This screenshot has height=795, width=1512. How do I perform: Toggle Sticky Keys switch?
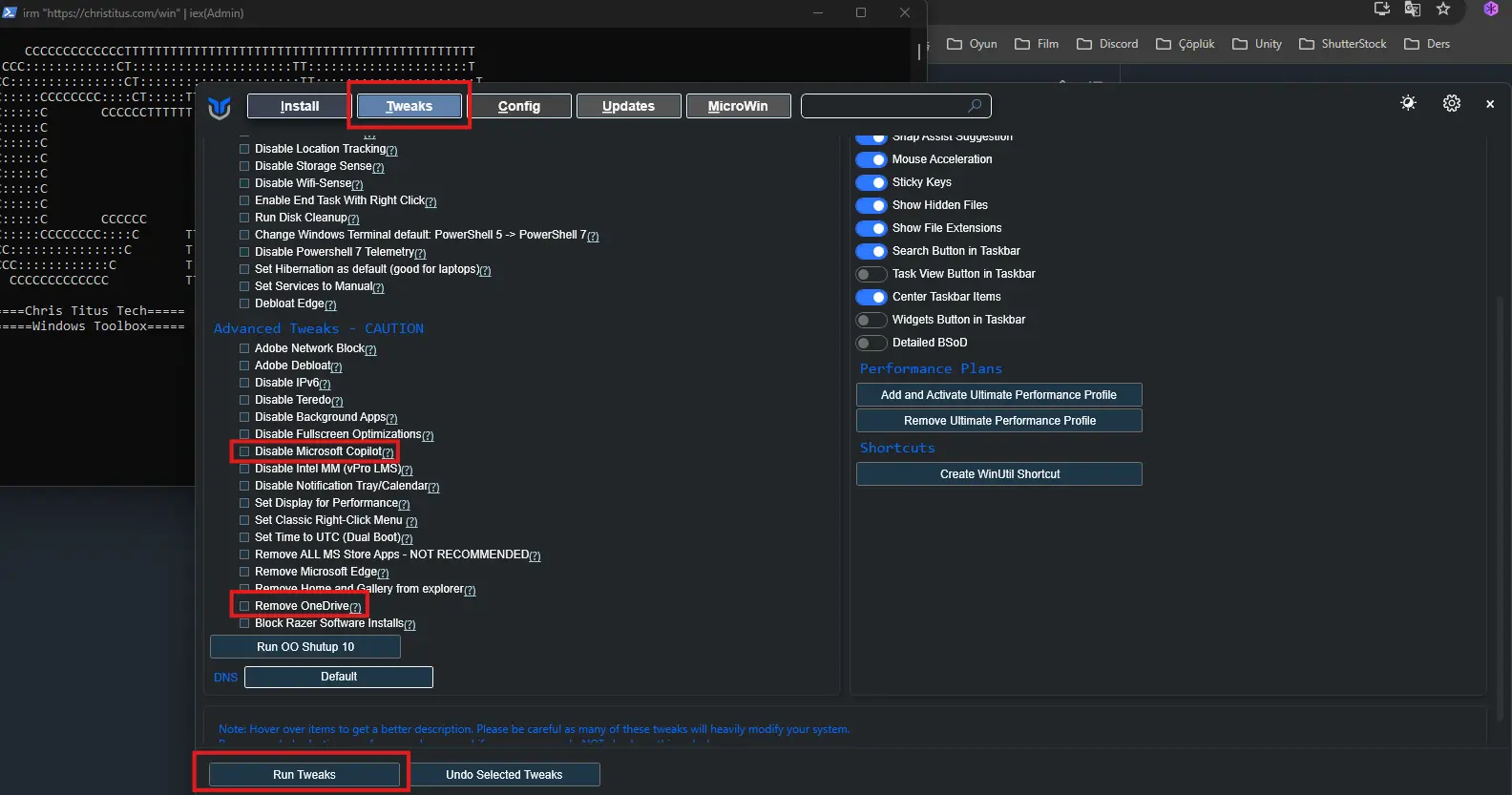click(x=871, y=182)
